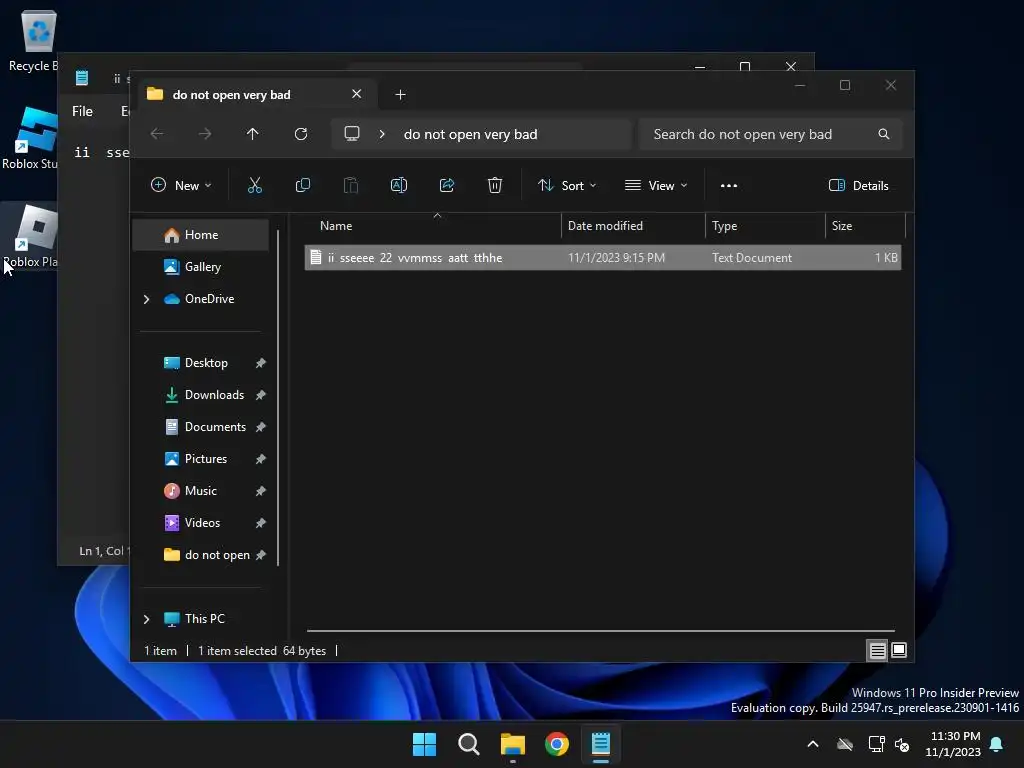Click "Ln 1, Col" in Notepad status bar
The image size is (1024, 768).
coord(104,551)
